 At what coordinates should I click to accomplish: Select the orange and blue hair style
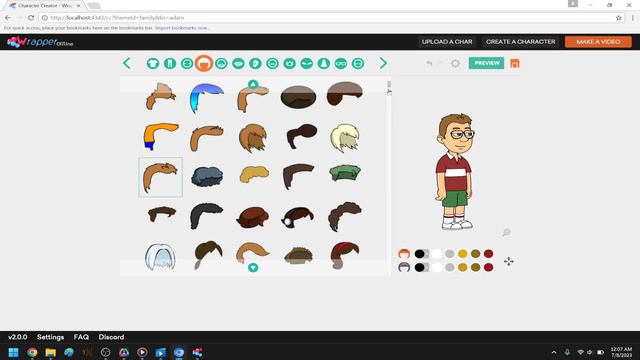pyautogui.click(x=160, y=136)
